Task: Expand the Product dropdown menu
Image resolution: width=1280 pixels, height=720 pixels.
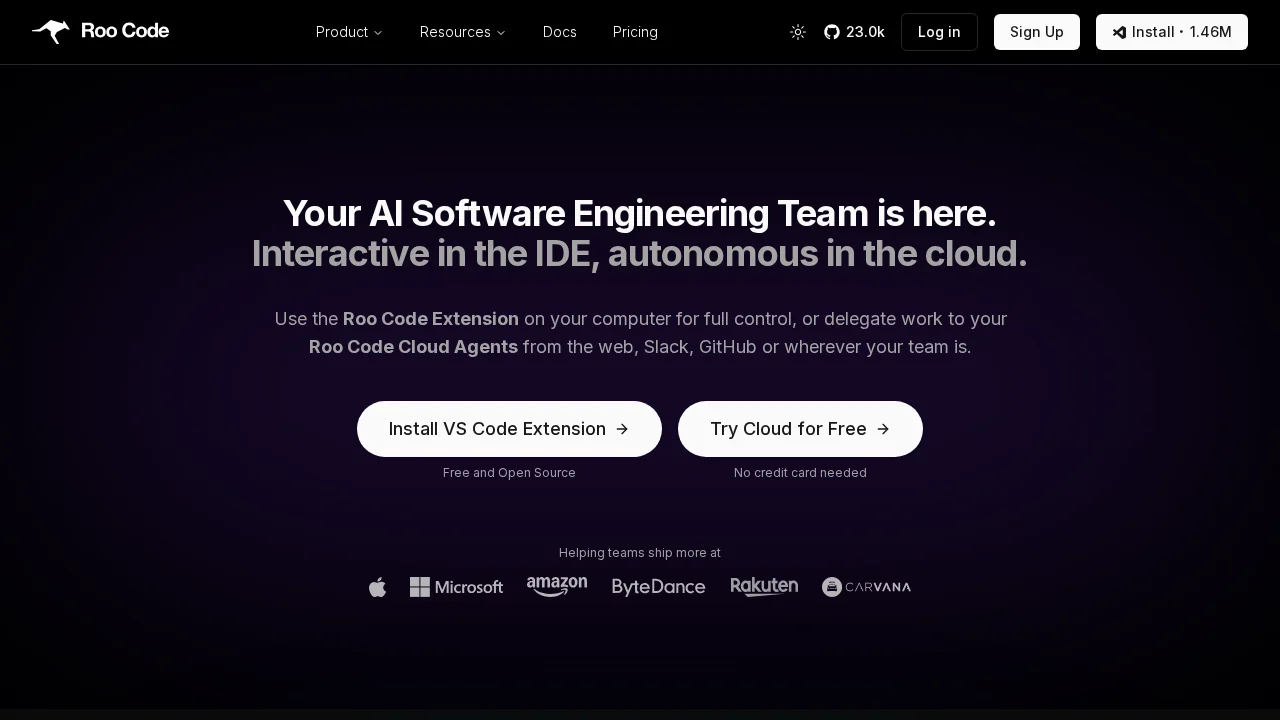Action: 342,32
